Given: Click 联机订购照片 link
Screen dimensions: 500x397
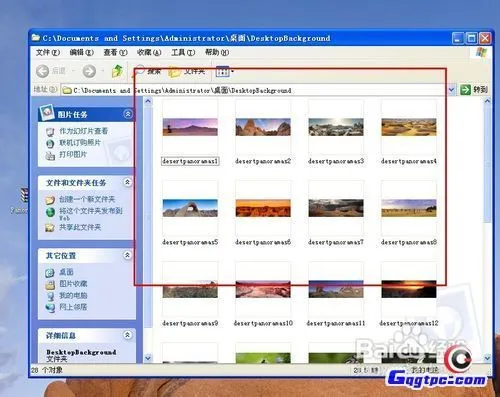Looking at the screenshot, I should pos(80,143).
